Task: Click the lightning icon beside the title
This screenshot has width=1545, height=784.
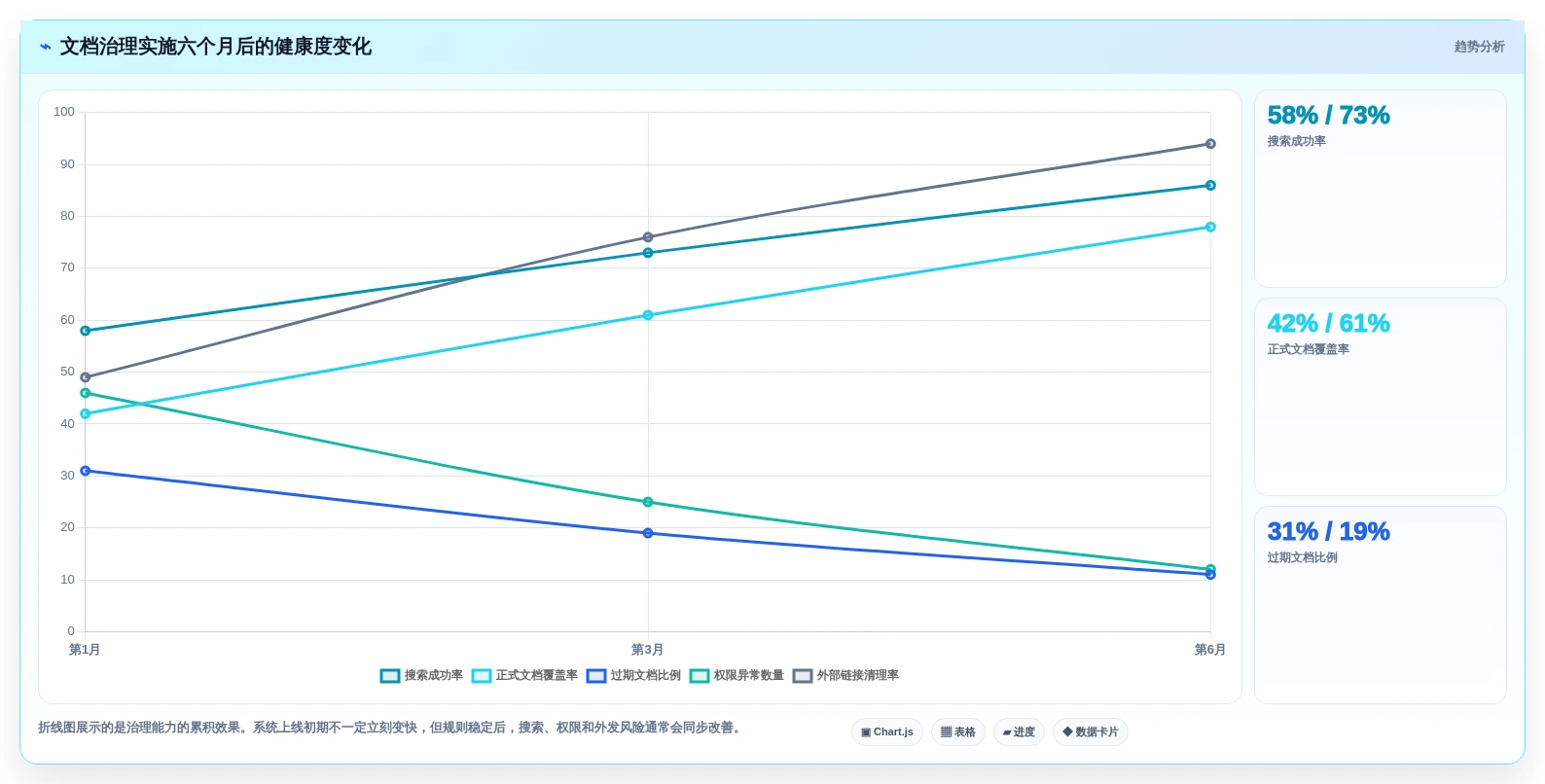Action: coord(46,47)
